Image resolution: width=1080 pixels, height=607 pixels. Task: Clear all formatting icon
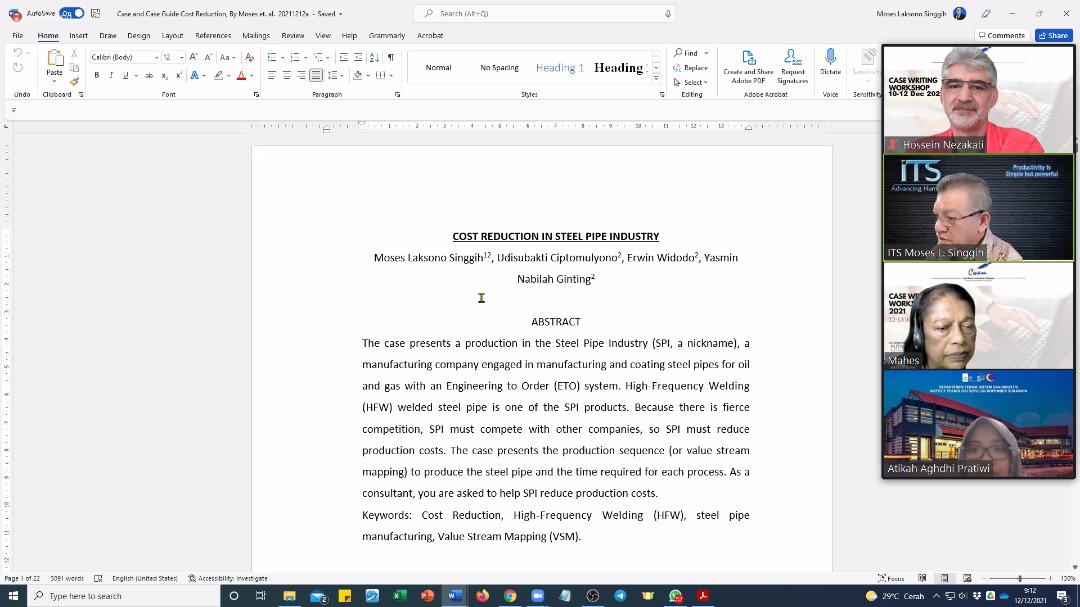(x=249, y=57)
